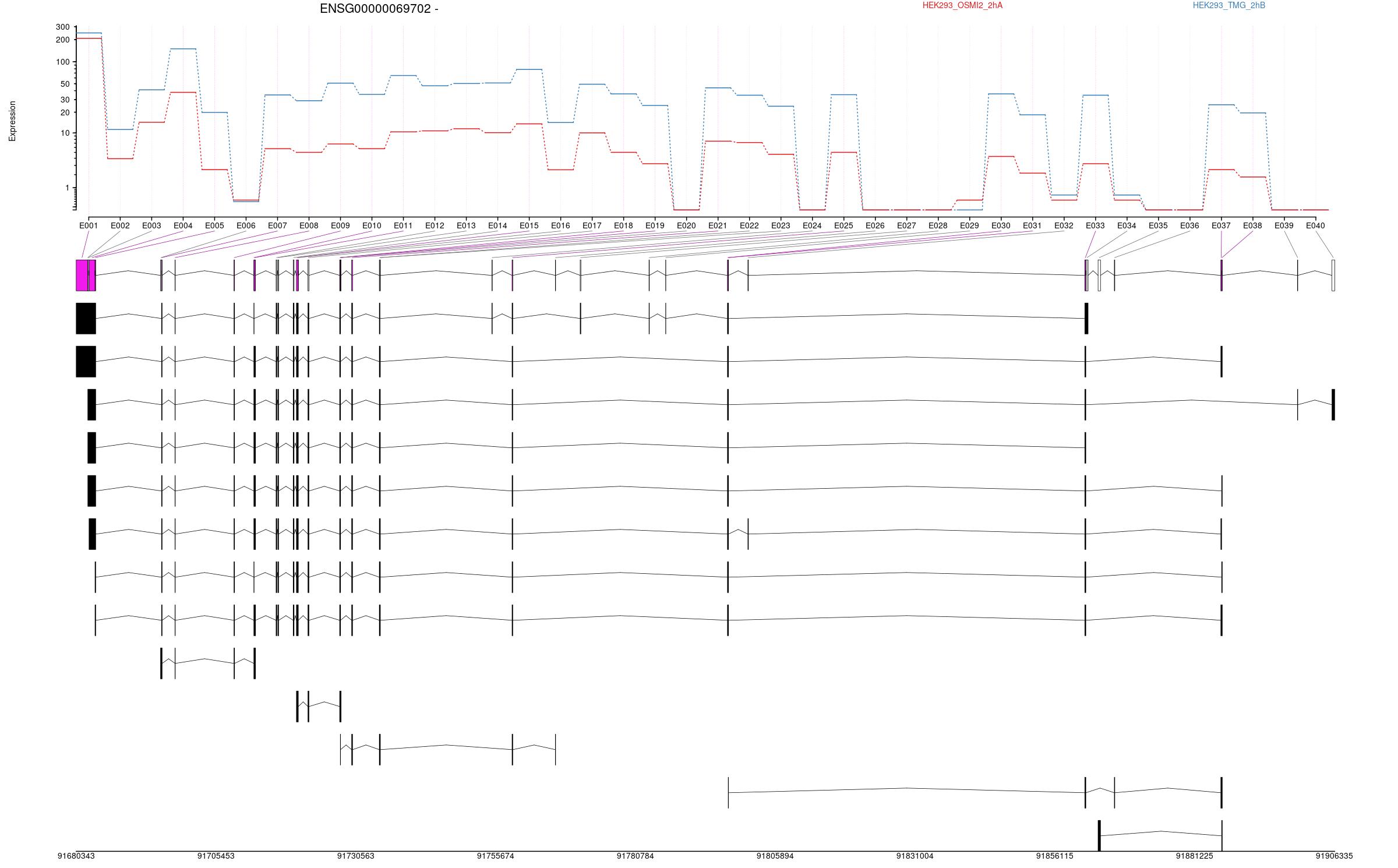The width and height of the screenshot is (1398, 868).
Task: Click y-axis tick value 300
Action: 62,27
